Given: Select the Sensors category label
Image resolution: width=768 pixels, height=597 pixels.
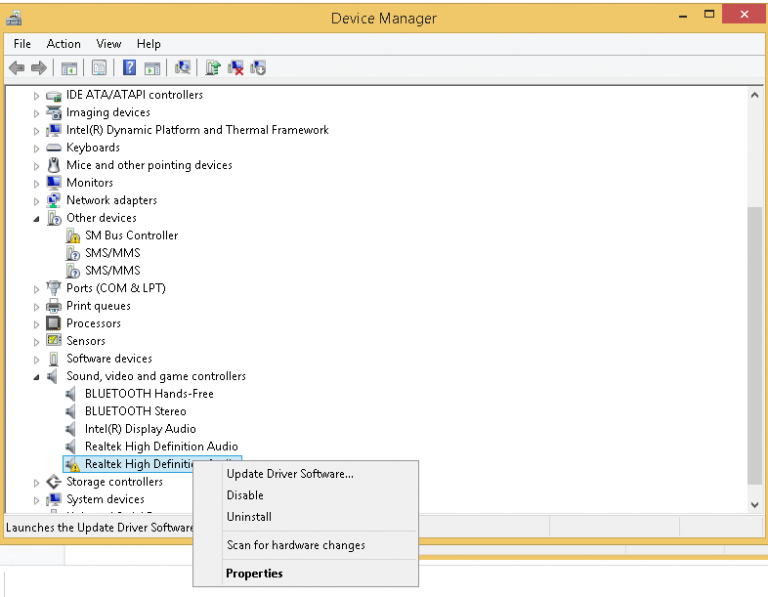Looking at the screenshot, I should pyautogui.click(x=86, y=341).
